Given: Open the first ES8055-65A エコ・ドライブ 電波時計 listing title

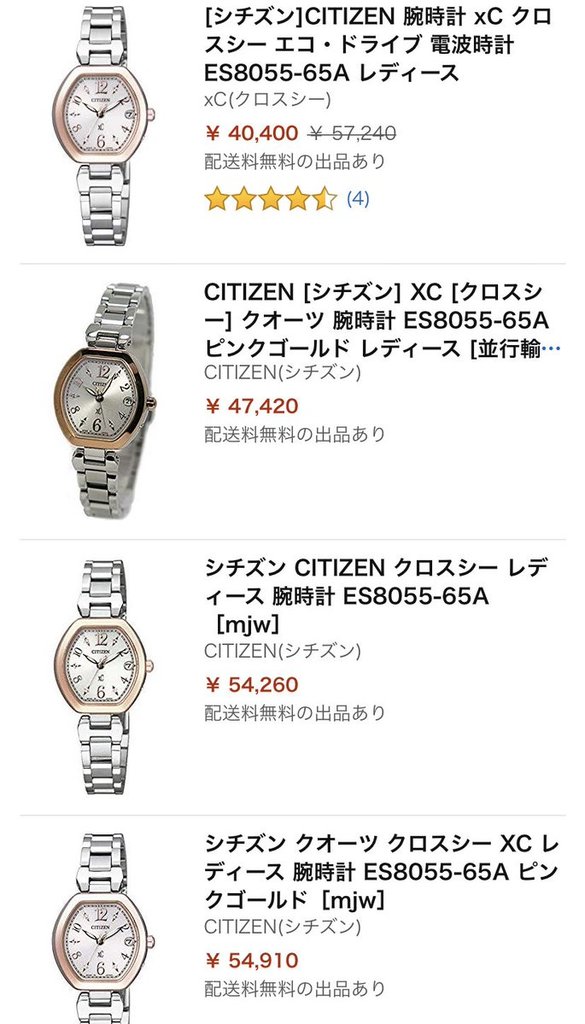Looking at the screenshot, I should [x=379, y=44].
